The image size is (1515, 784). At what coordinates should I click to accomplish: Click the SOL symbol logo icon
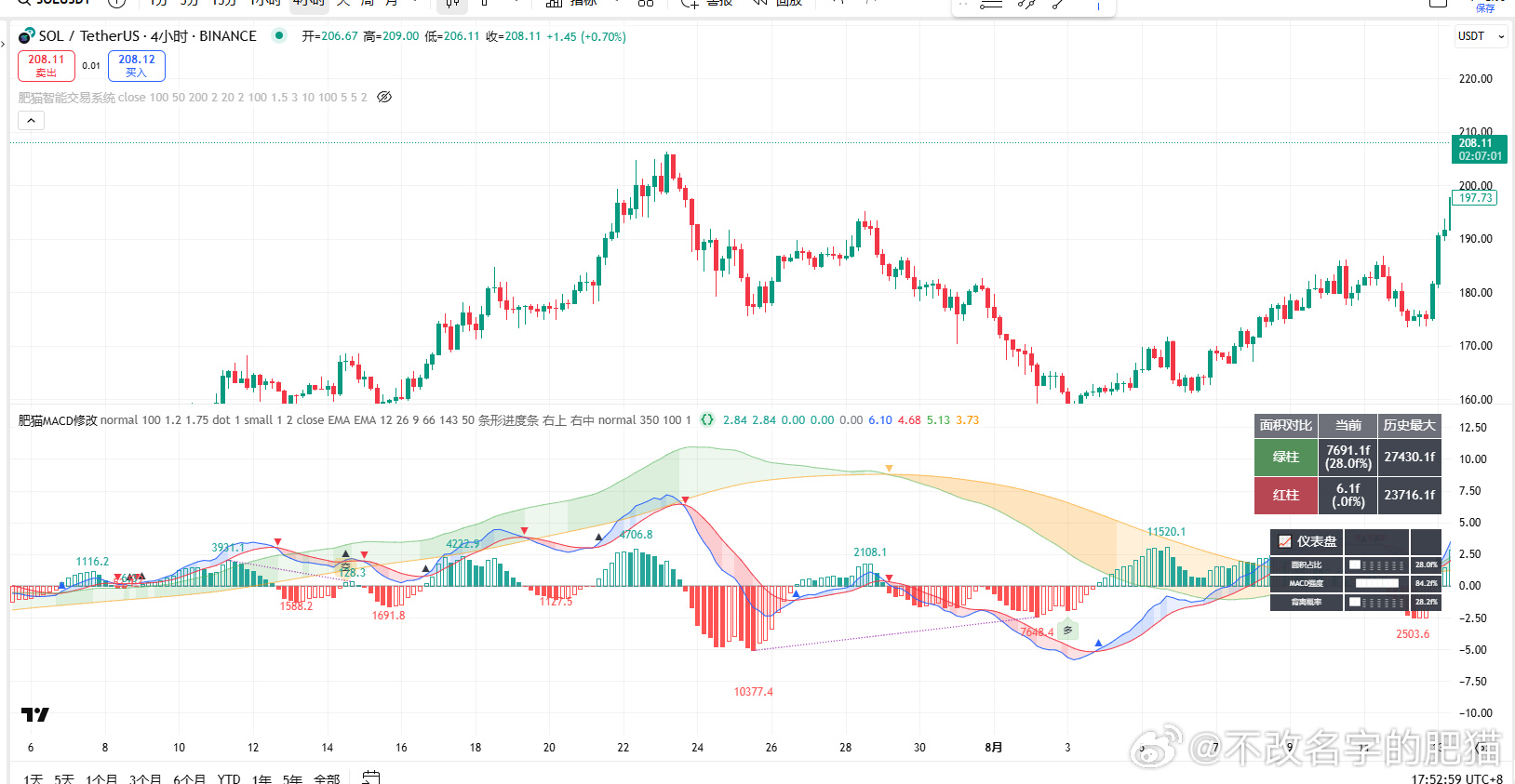coord(26,36)
